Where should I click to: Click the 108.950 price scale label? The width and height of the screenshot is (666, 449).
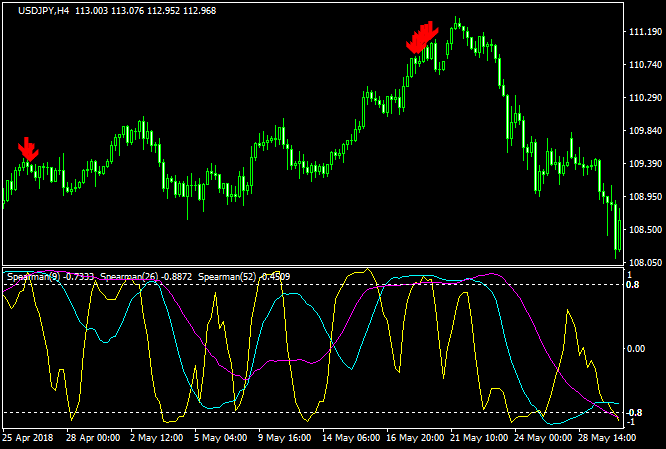pyautogui.click(x=645, y=197)
